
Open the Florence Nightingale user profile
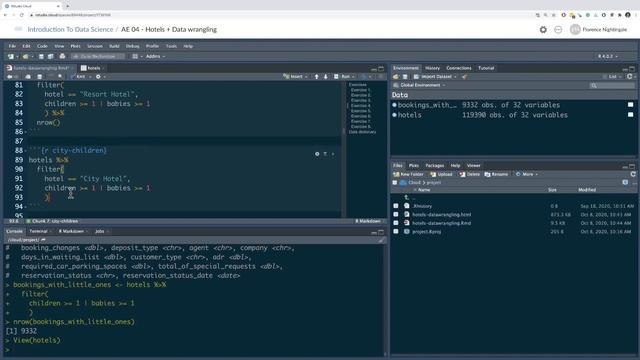click(x=598, y=30)
